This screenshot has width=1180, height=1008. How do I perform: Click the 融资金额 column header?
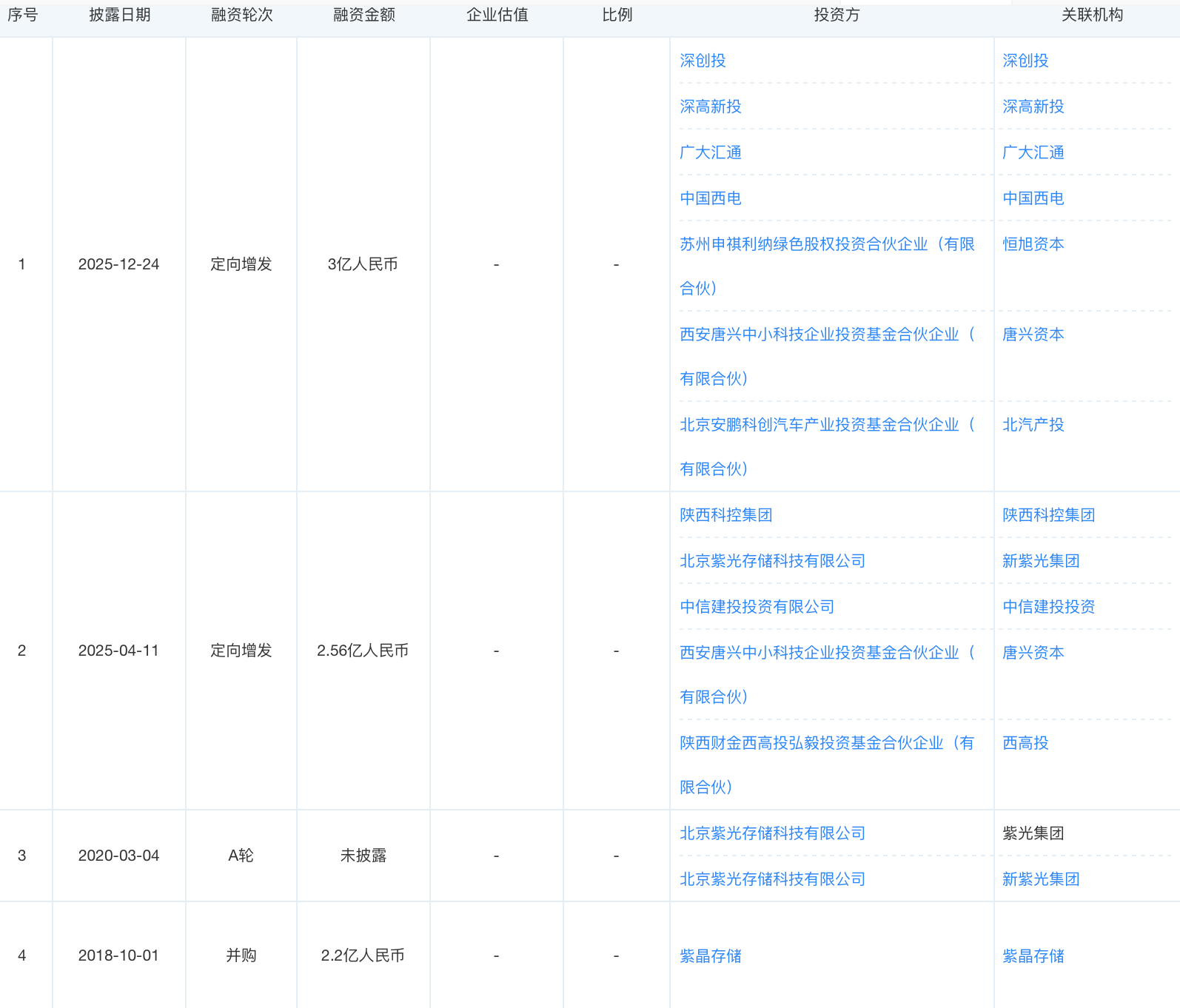point(363,15)
